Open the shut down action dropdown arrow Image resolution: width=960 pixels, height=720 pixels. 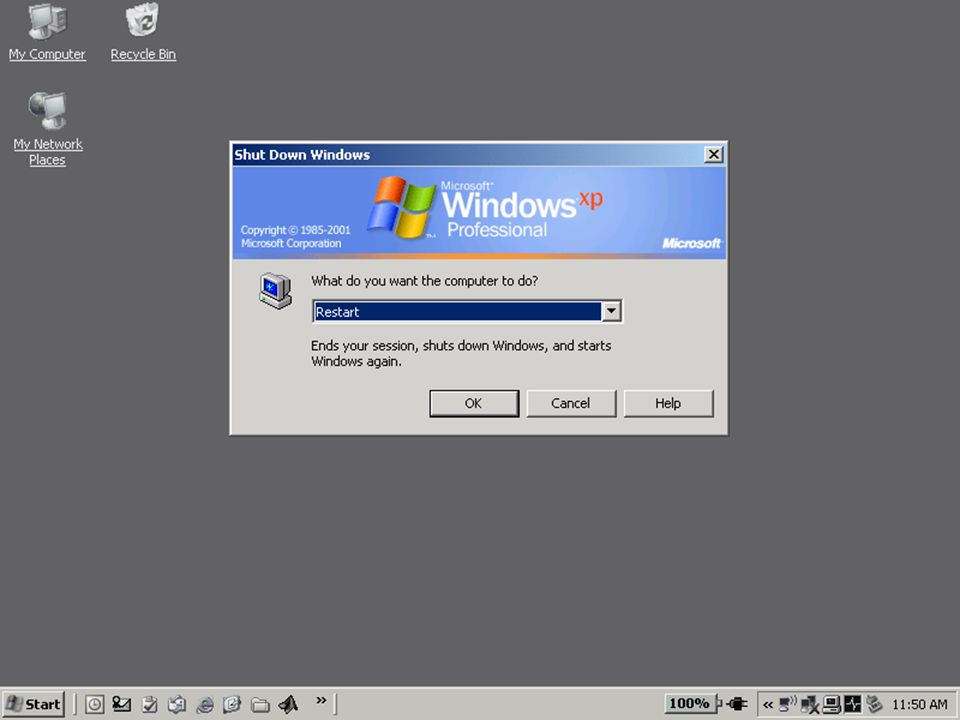pyautogui.click(x=611, y=311)
